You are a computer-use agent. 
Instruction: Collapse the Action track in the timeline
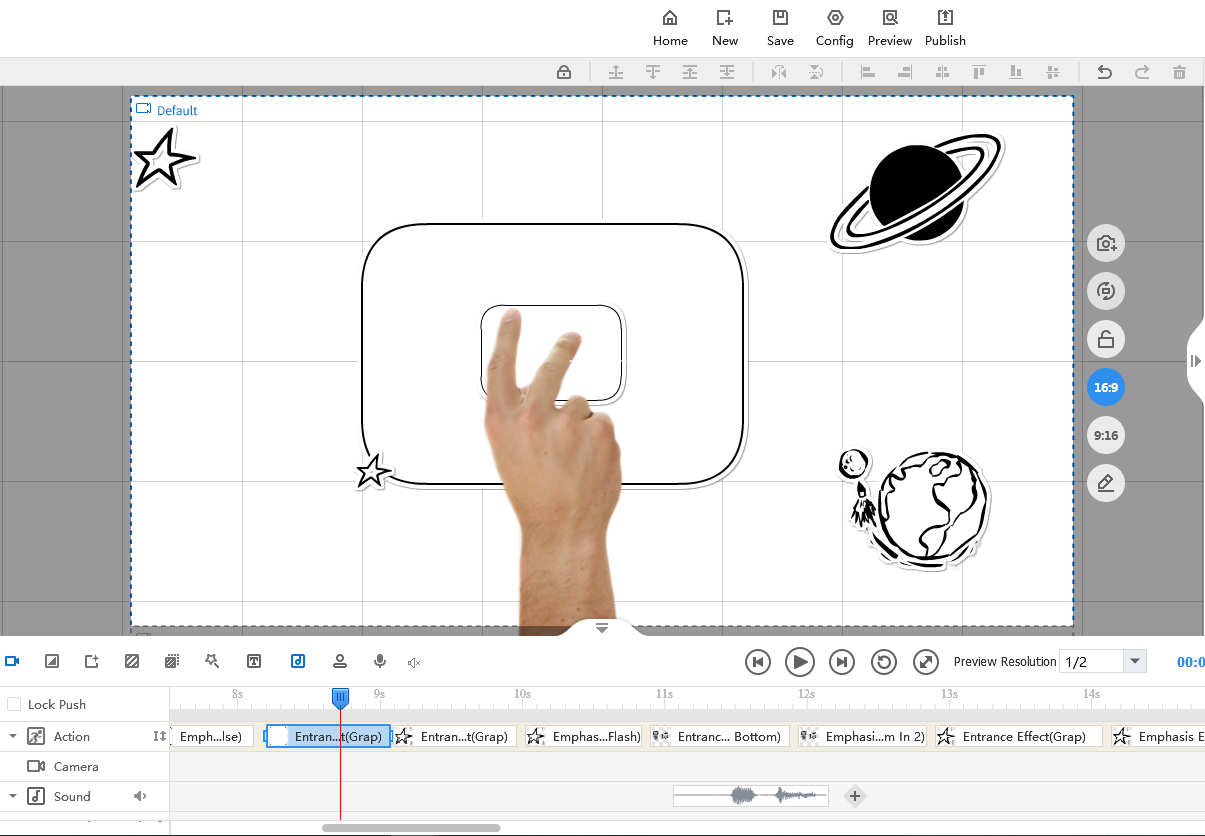point(12,736)
